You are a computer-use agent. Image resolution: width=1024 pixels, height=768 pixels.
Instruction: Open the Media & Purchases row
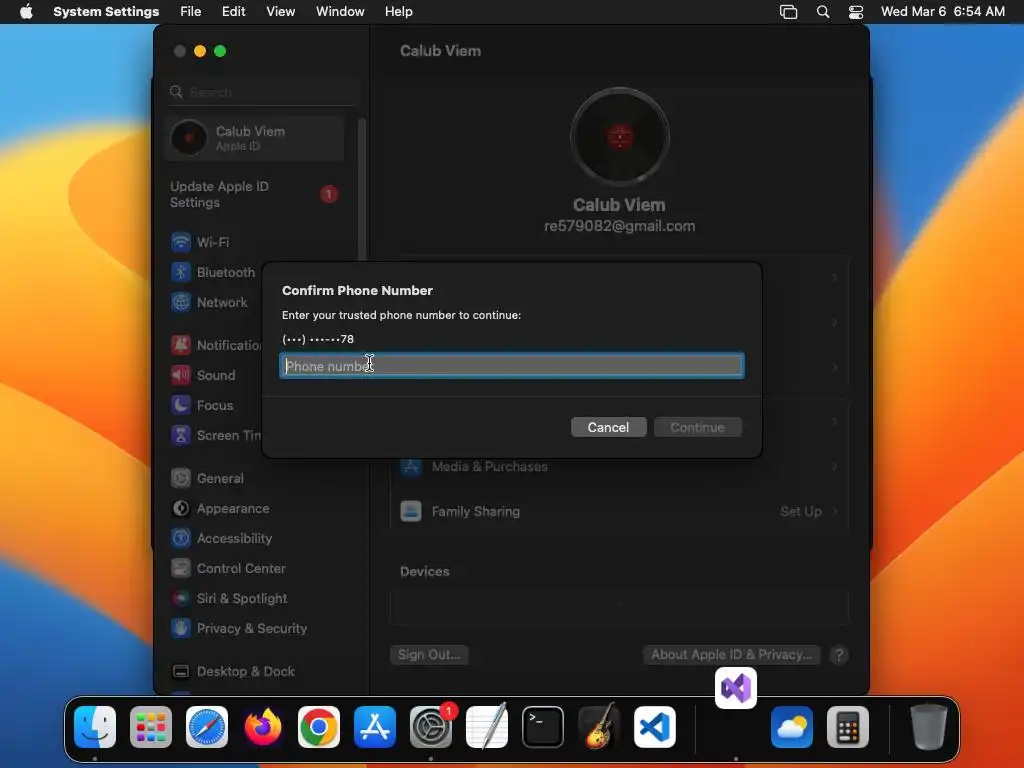619,466
